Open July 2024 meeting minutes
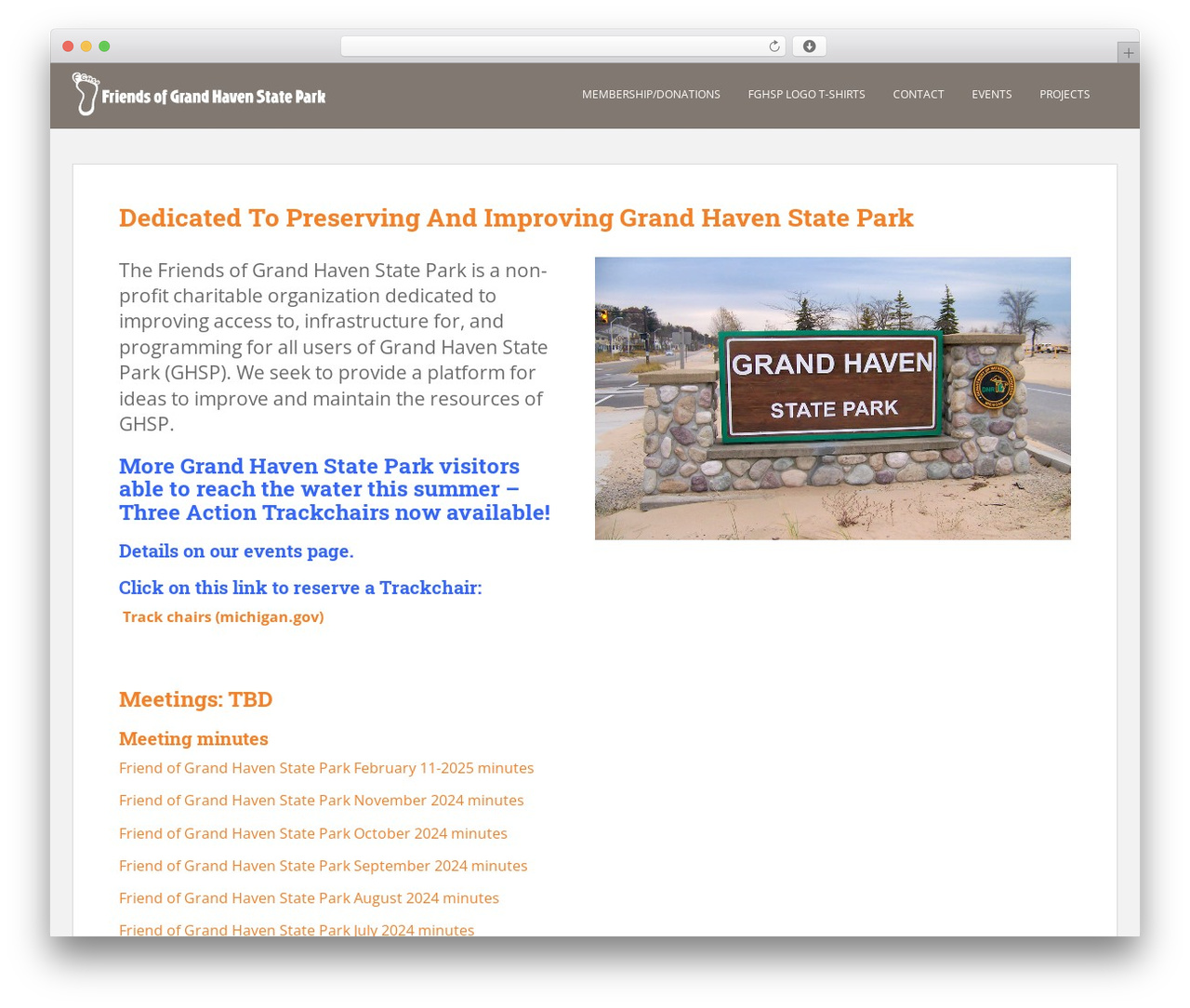Viewport: 1190px width, 1008px height. pyautogui.click(x=297, y=929)
